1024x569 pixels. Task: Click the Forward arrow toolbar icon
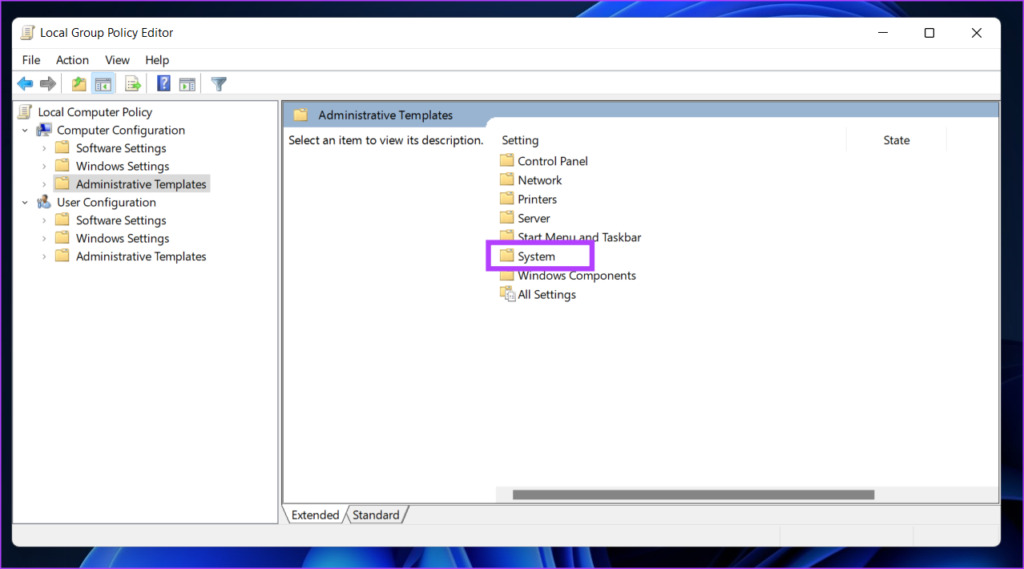(x=48, y=84)
